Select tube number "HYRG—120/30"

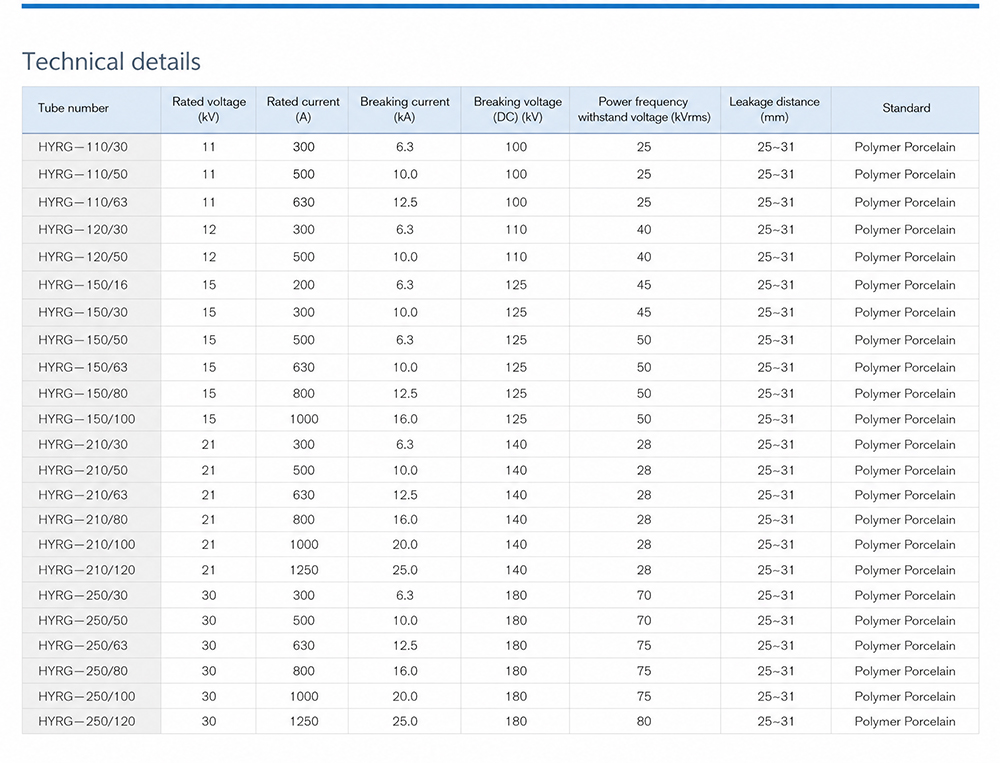coord(83,230)
